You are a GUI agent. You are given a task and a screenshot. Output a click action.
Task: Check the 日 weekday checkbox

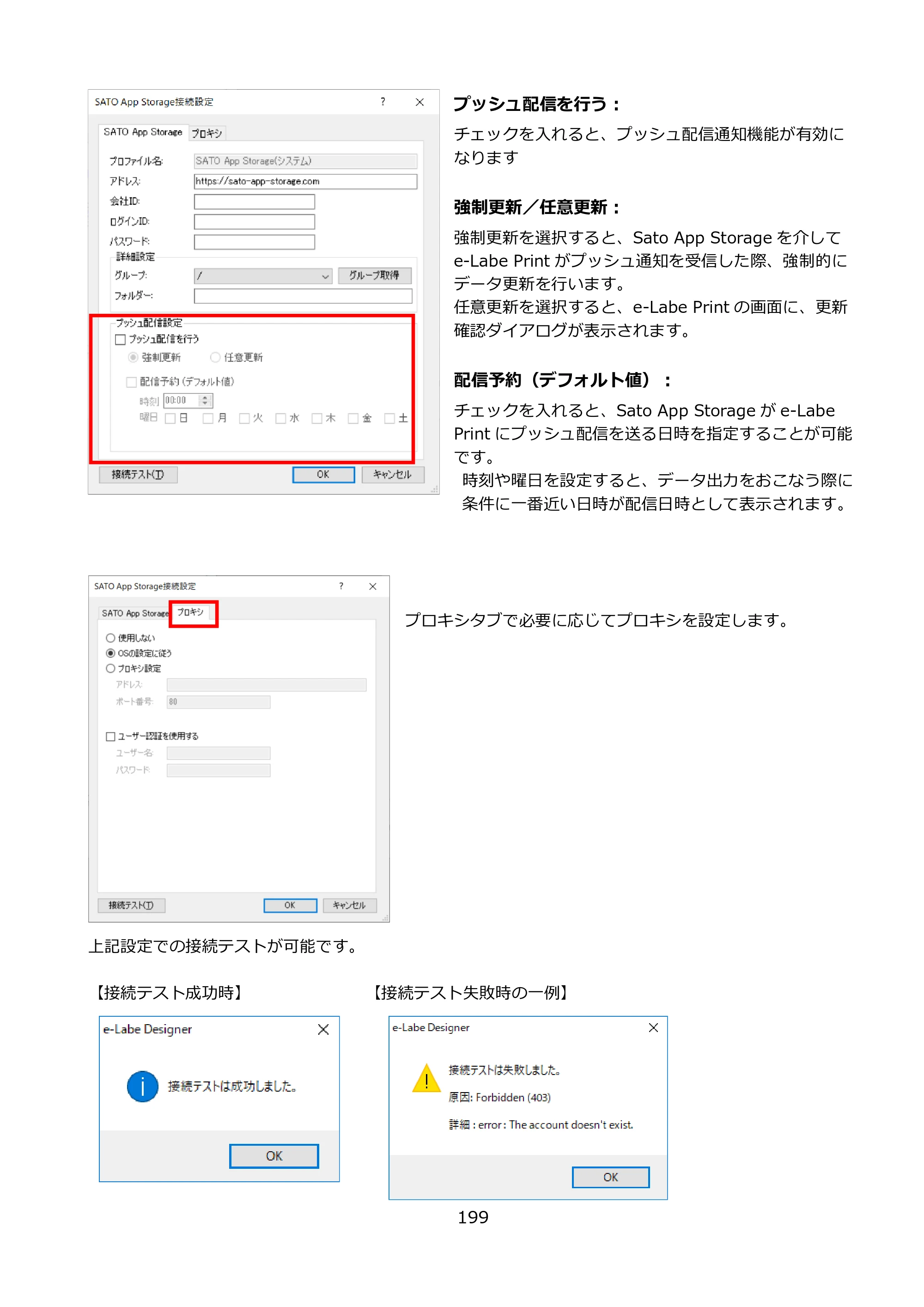click(170, 418)
